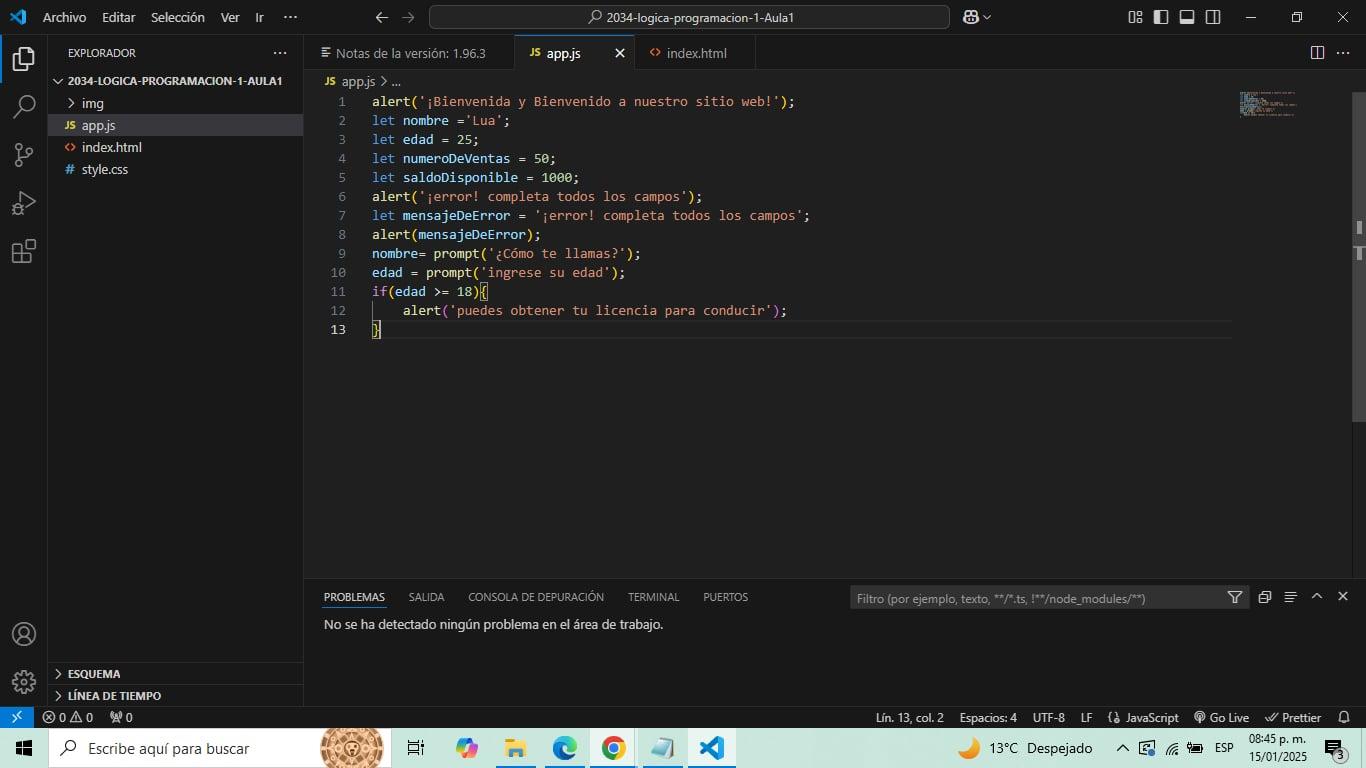Expand the LÍNEA DE TIEMPO section
Viewport: 1366px width, 768px height.
click(175, 696)
